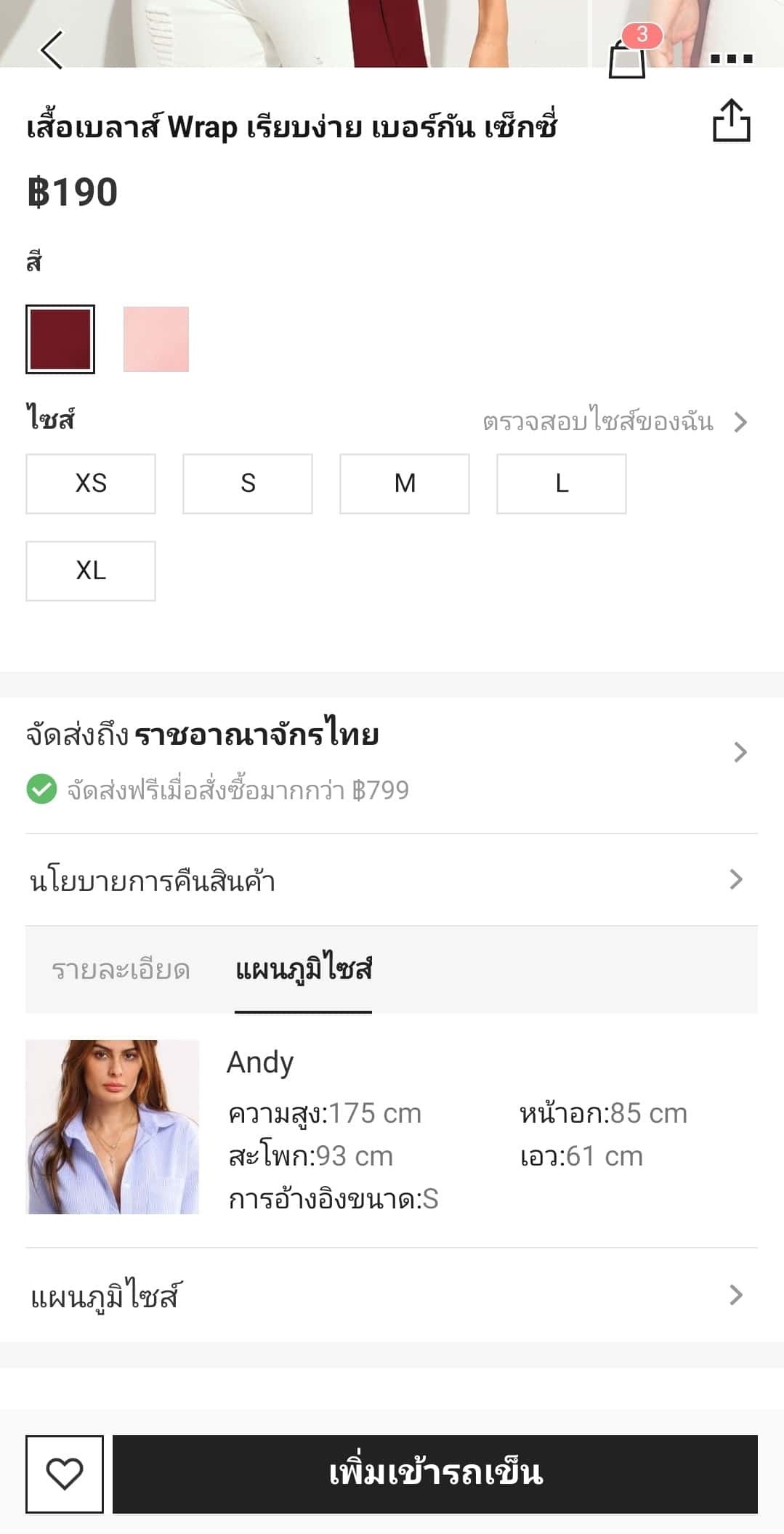Expand the bottom แผนภูมิไซส์ size chart row
784x1534 pixels.
pos(391,1295)
